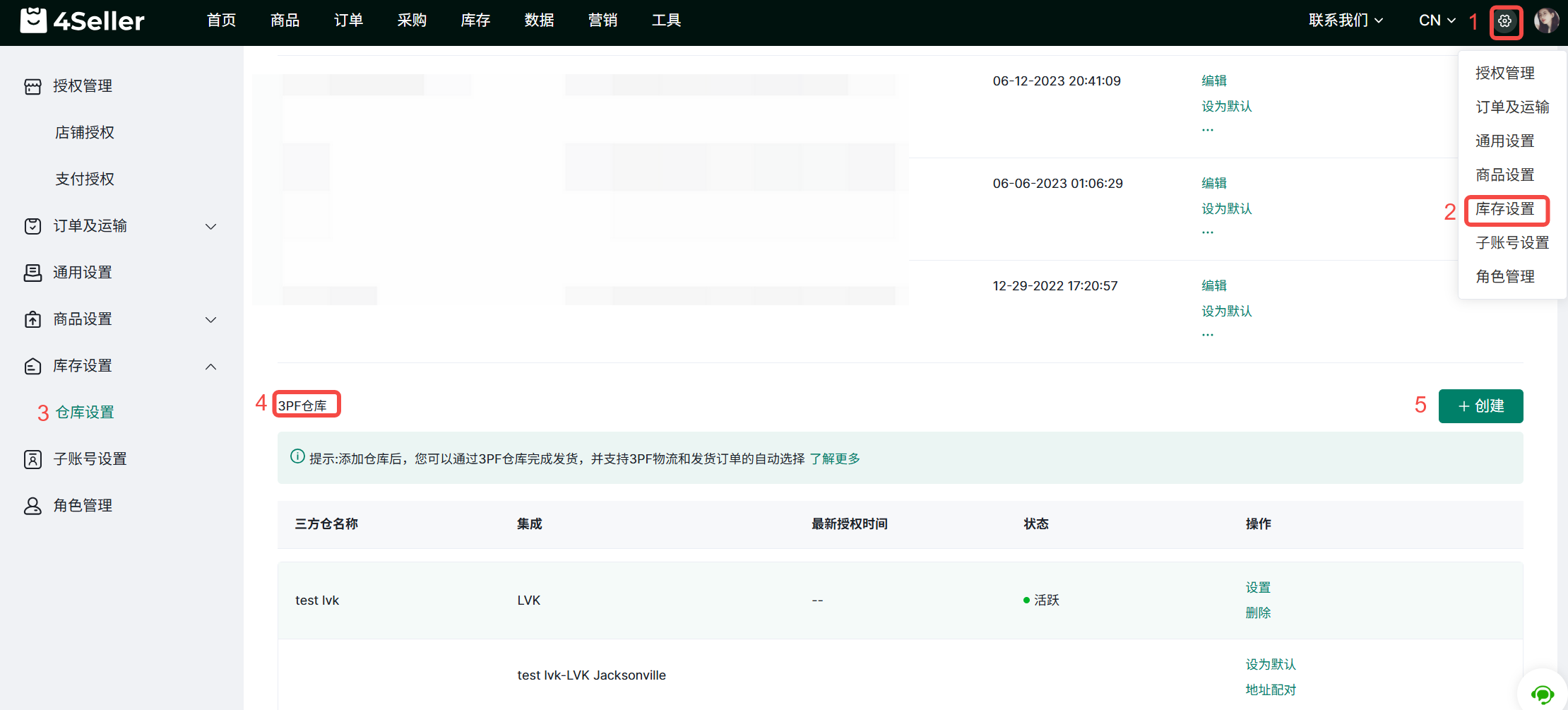Click the settings gear icon in top bar
The height and width of the screenshot is (710, 1568).
point(1505,21)
